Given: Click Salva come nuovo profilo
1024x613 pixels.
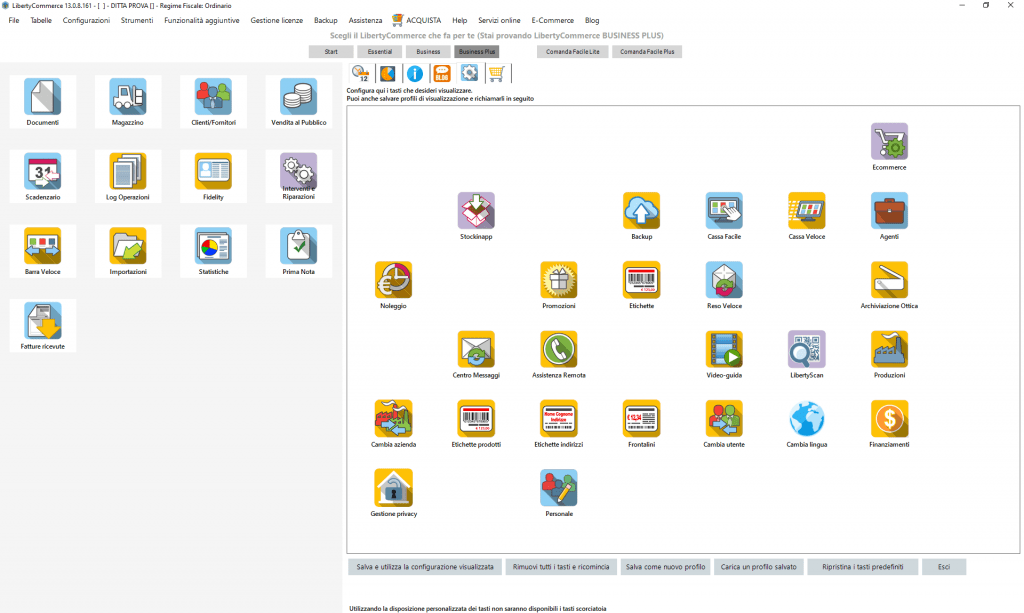Looking at the screenshot, I should (x=665, y=567).
